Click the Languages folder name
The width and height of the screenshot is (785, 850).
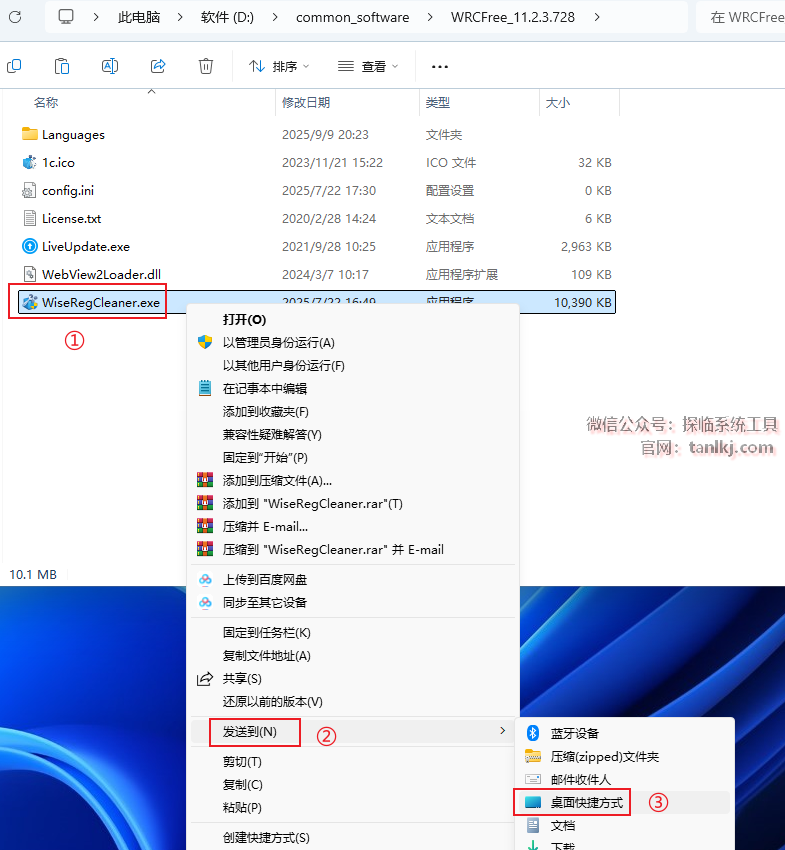(x=73, y=134)
